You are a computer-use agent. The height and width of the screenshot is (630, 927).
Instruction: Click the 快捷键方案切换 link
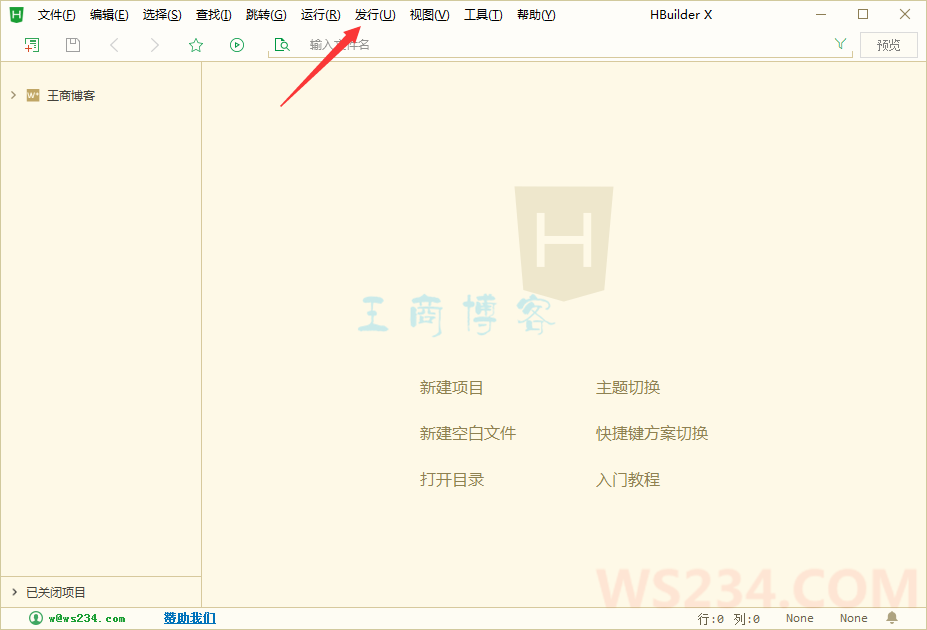[x=652, y=434]
